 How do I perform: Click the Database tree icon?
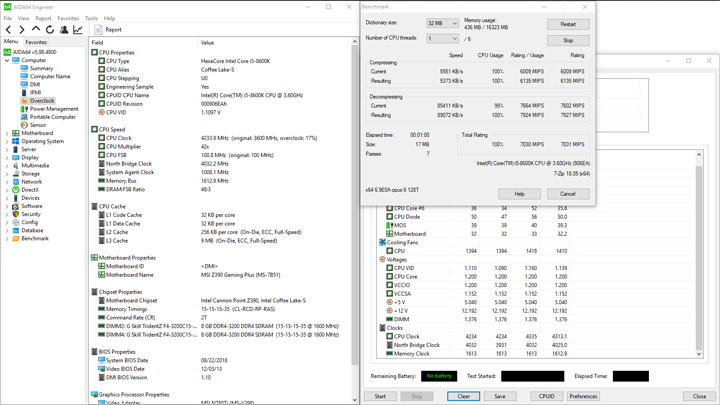[16, 230]
